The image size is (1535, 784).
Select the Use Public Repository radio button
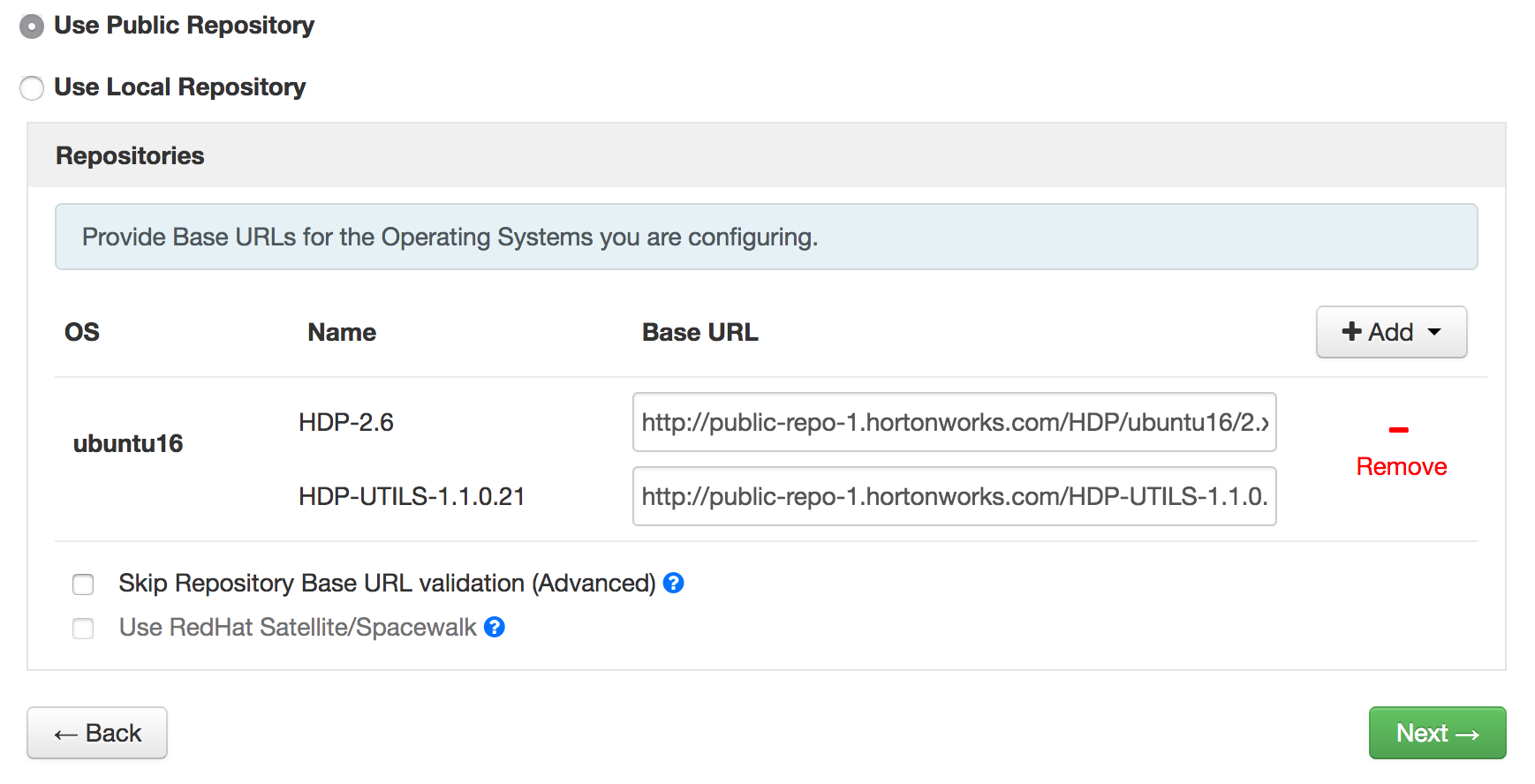pyautogui.click(x=32, y=26)
